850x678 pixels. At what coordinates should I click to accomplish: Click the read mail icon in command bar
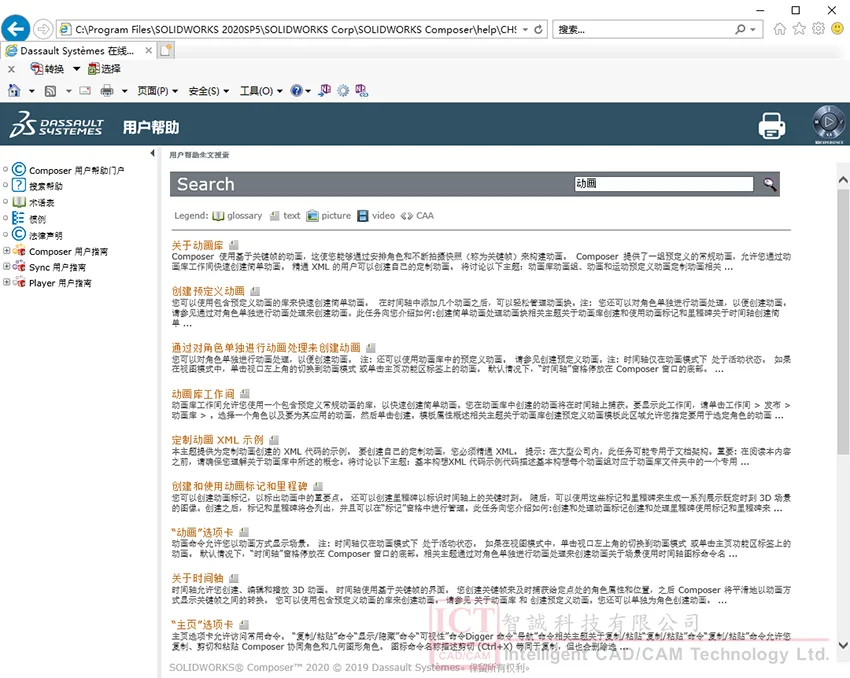[85, 91]
